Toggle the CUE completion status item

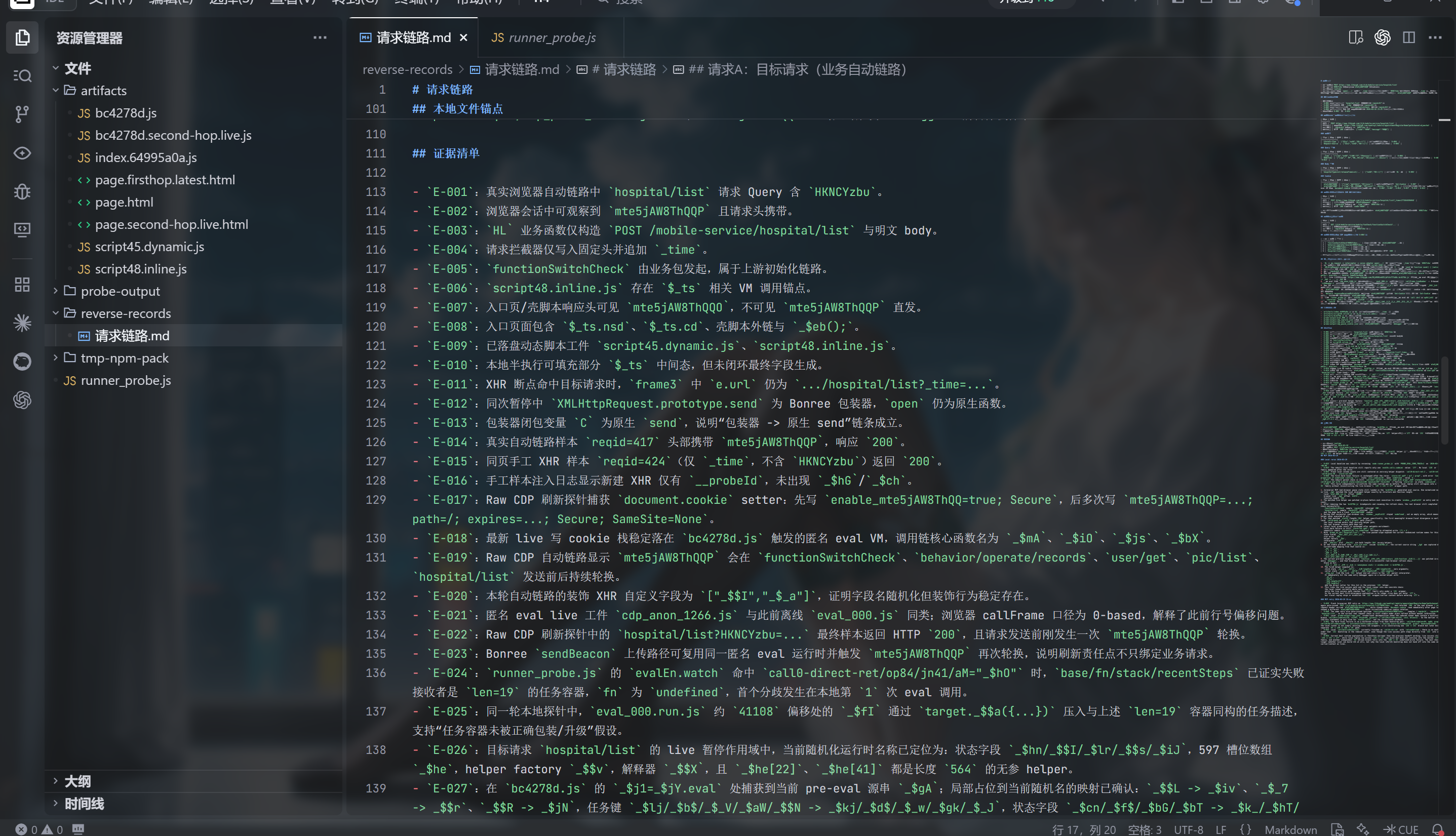(1401, 829)
